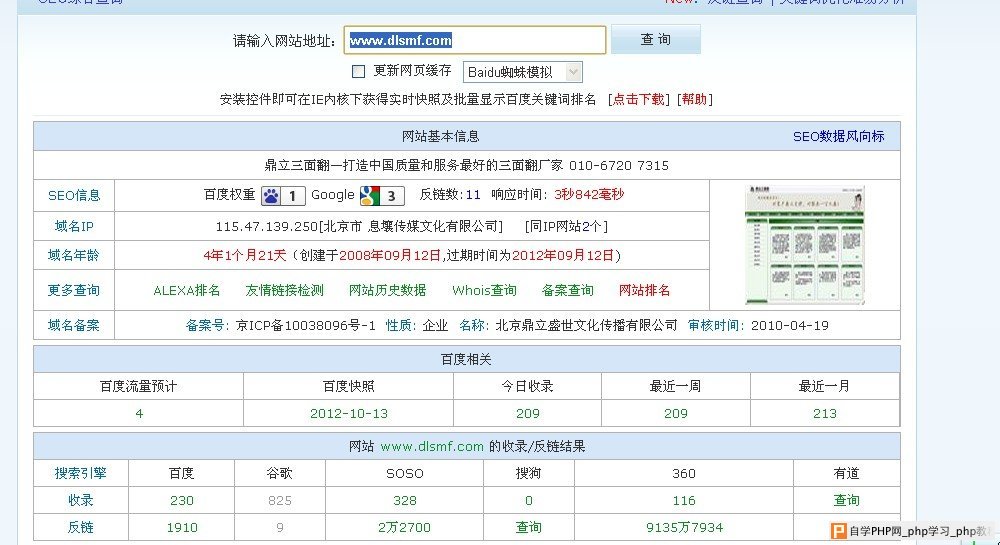
Task: Click Baidu traffic estimate value 4
Action: pyautogui.click(x=139, y=414)
